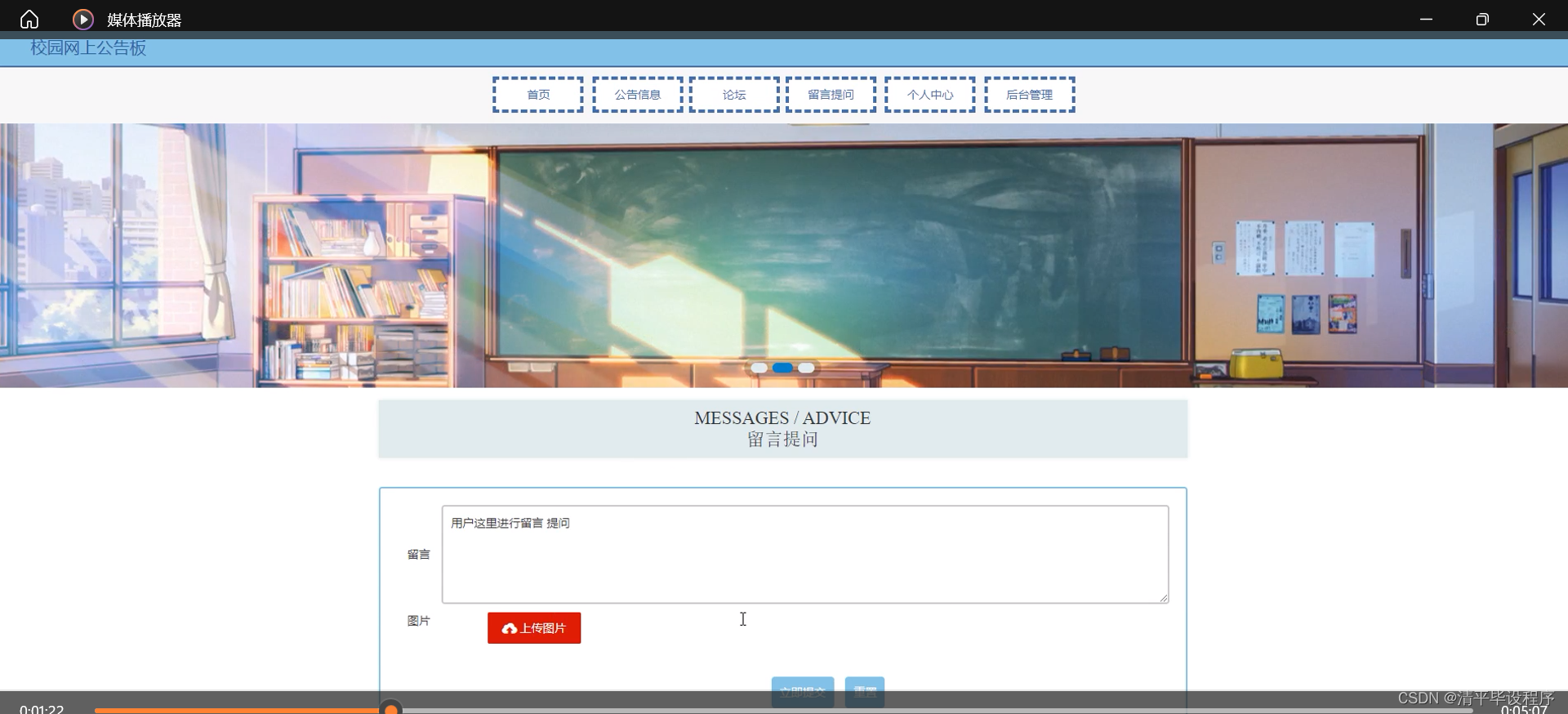Click the 立即提交 submit button

tap(803, 692)
